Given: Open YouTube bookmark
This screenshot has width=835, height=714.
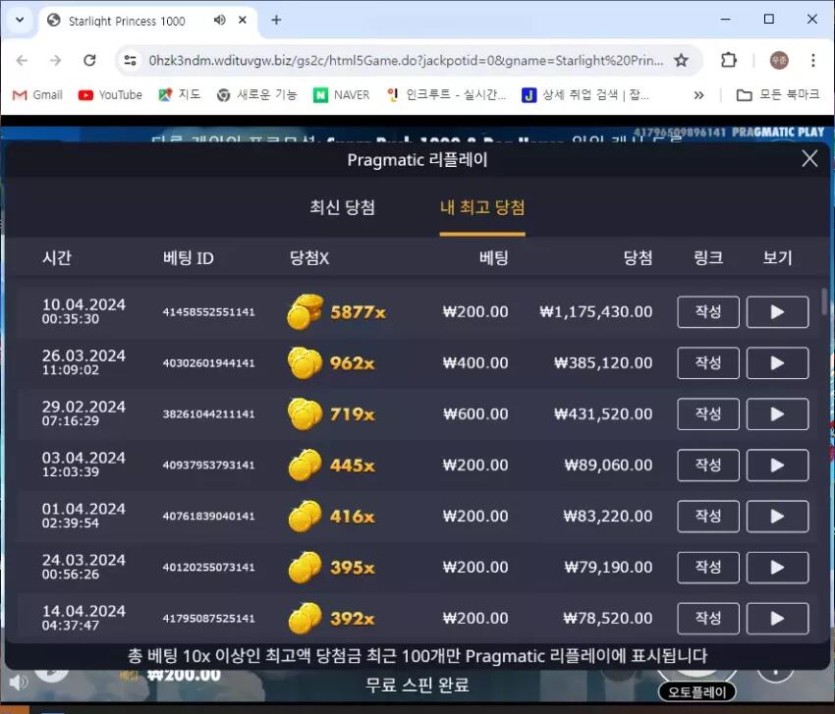Looking at the screenshot, I should 110,95.
